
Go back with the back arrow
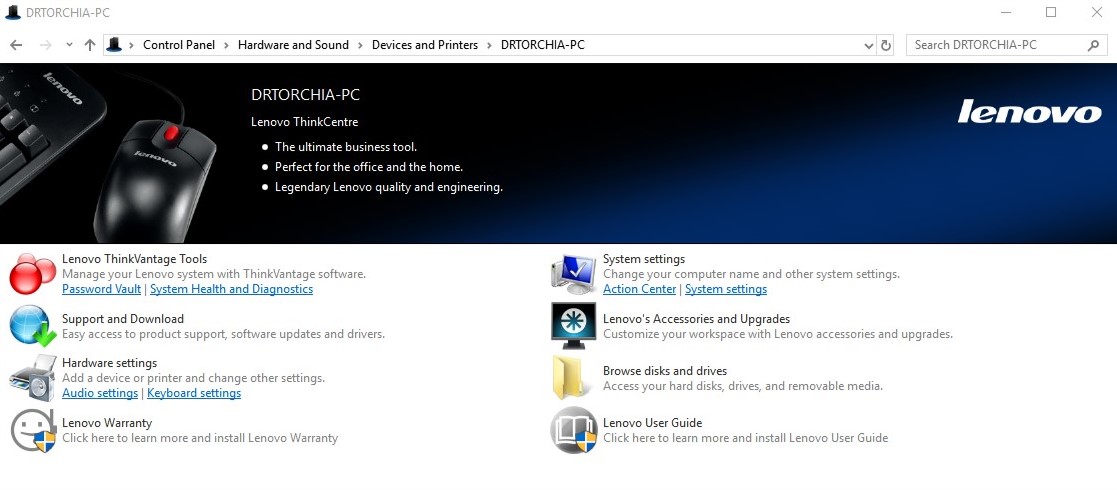(16, 45)
